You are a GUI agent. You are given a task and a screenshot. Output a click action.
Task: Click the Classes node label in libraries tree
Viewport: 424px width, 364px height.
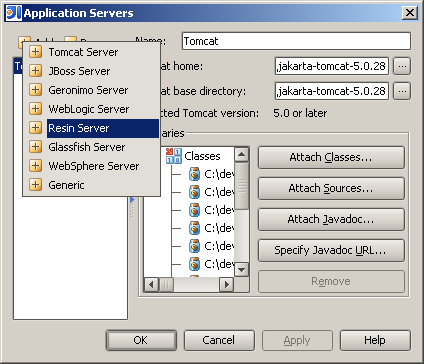tap(202, 156)
